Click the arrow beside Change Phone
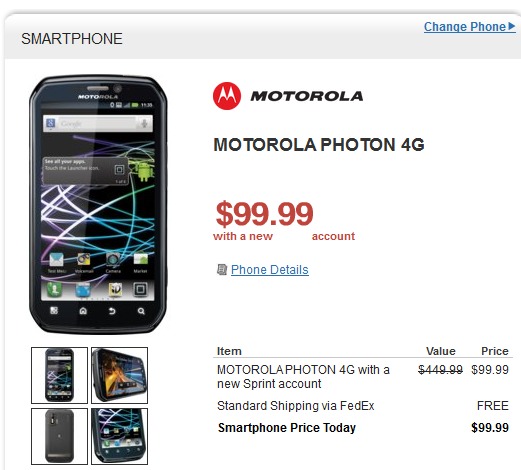The height and width of the screenshot is (470, 521). [x=512, y=26]
